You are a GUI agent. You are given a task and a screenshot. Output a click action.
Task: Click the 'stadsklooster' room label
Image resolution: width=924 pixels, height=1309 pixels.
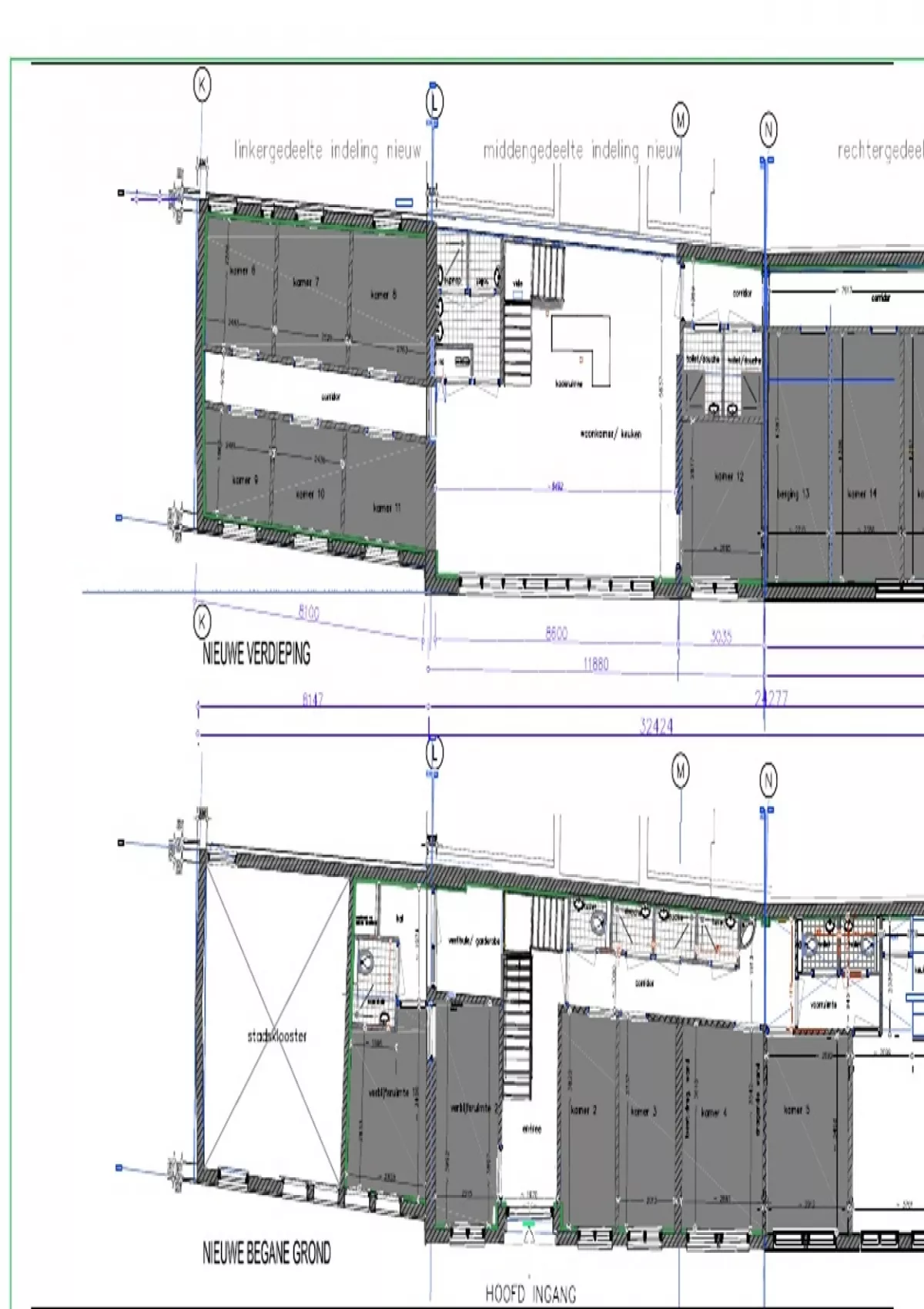point(276,1036)
